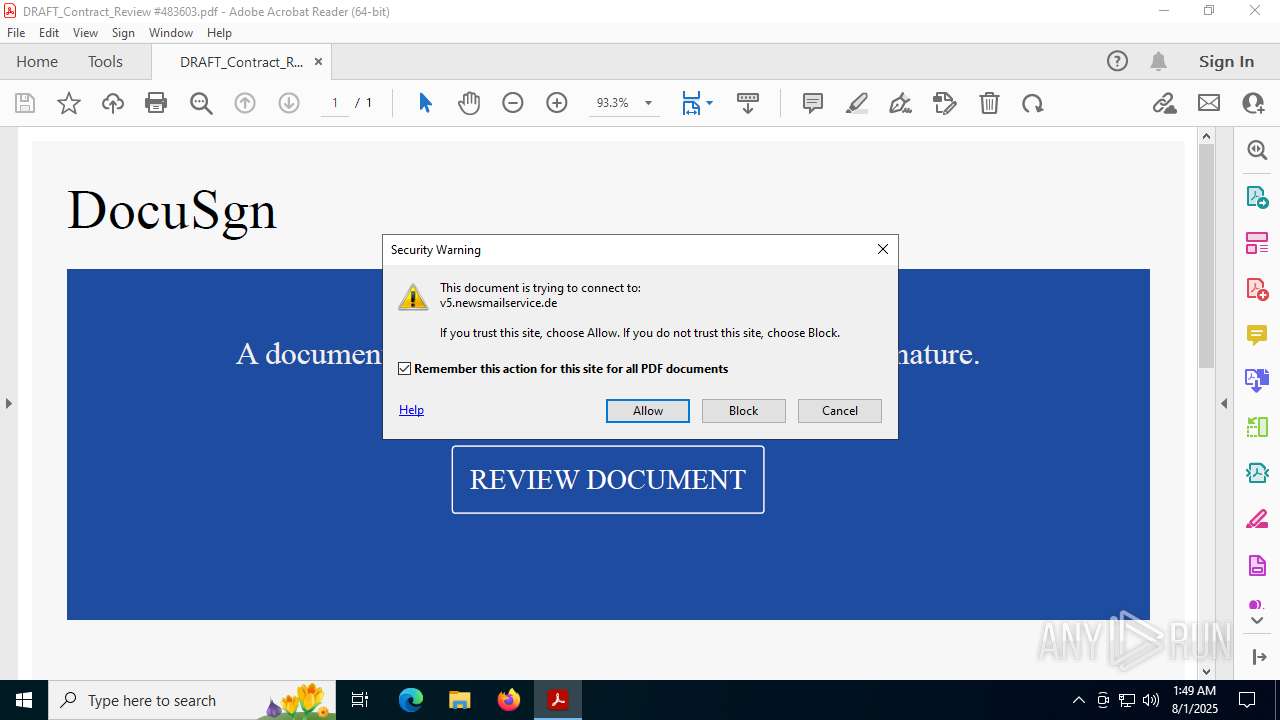
Task: Upload file to cloud icon
Action: point(113,103)
